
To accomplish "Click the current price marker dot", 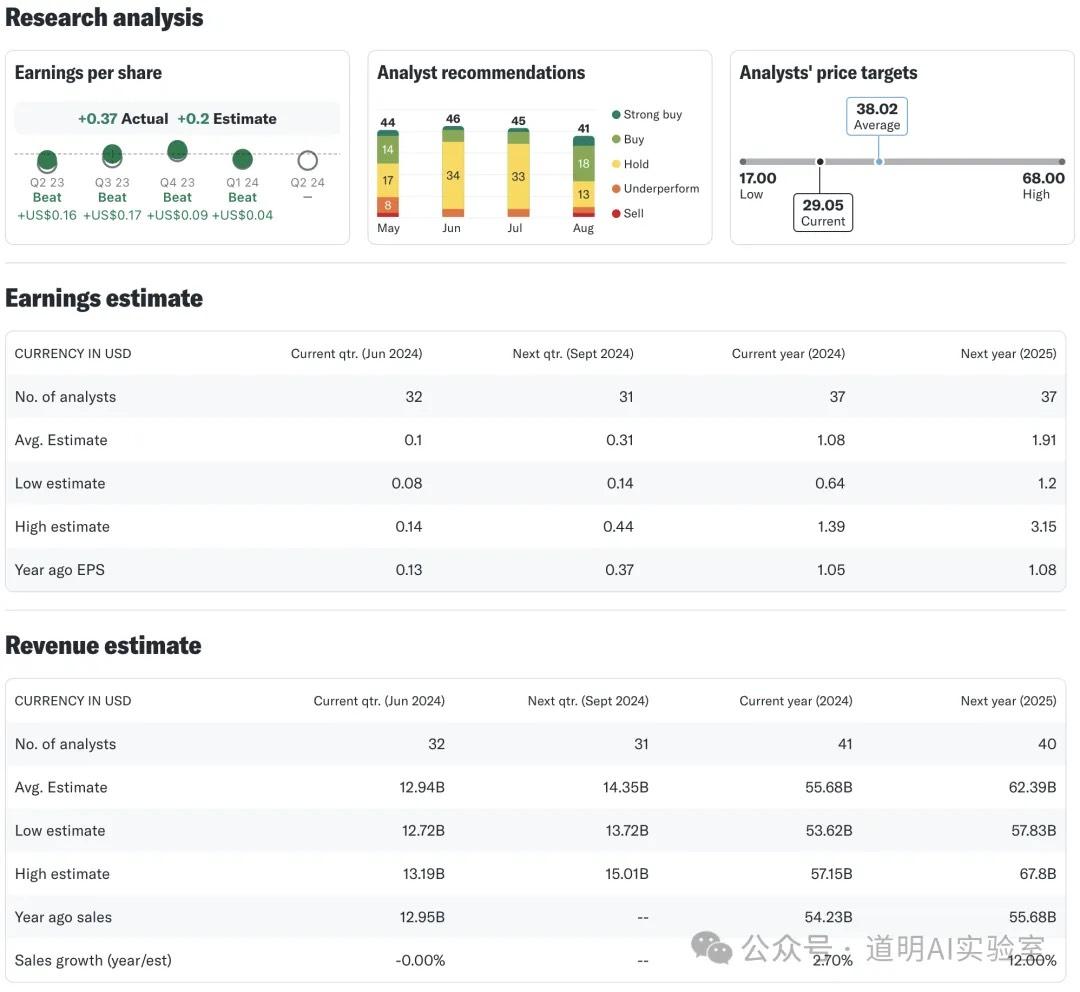I will tap(820, 162).
